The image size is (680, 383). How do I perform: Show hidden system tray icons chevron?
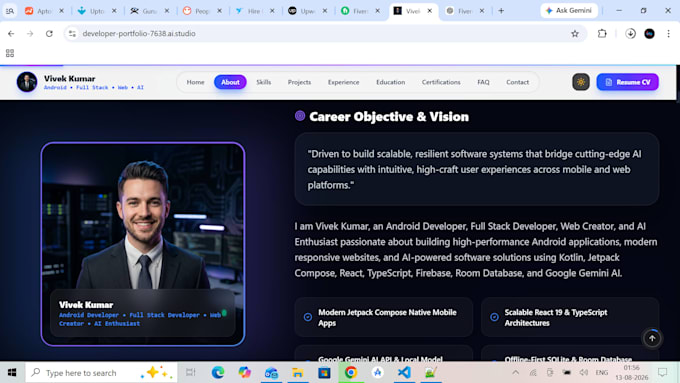[515, 373]
